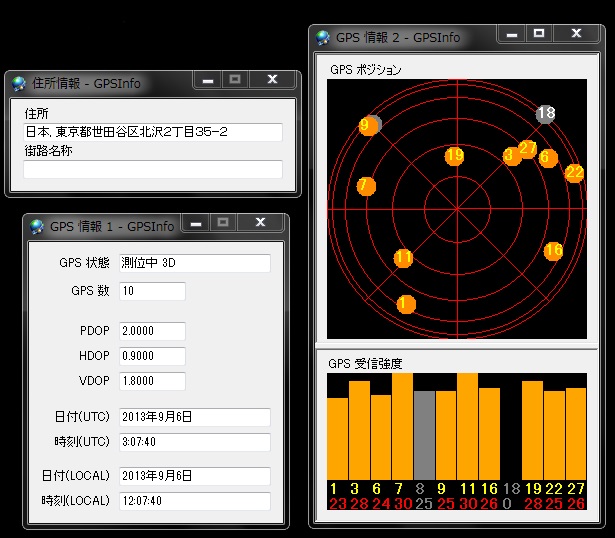Click the 時刻(LOCAL) field showing 12:07:40

[x=195, y=501]
